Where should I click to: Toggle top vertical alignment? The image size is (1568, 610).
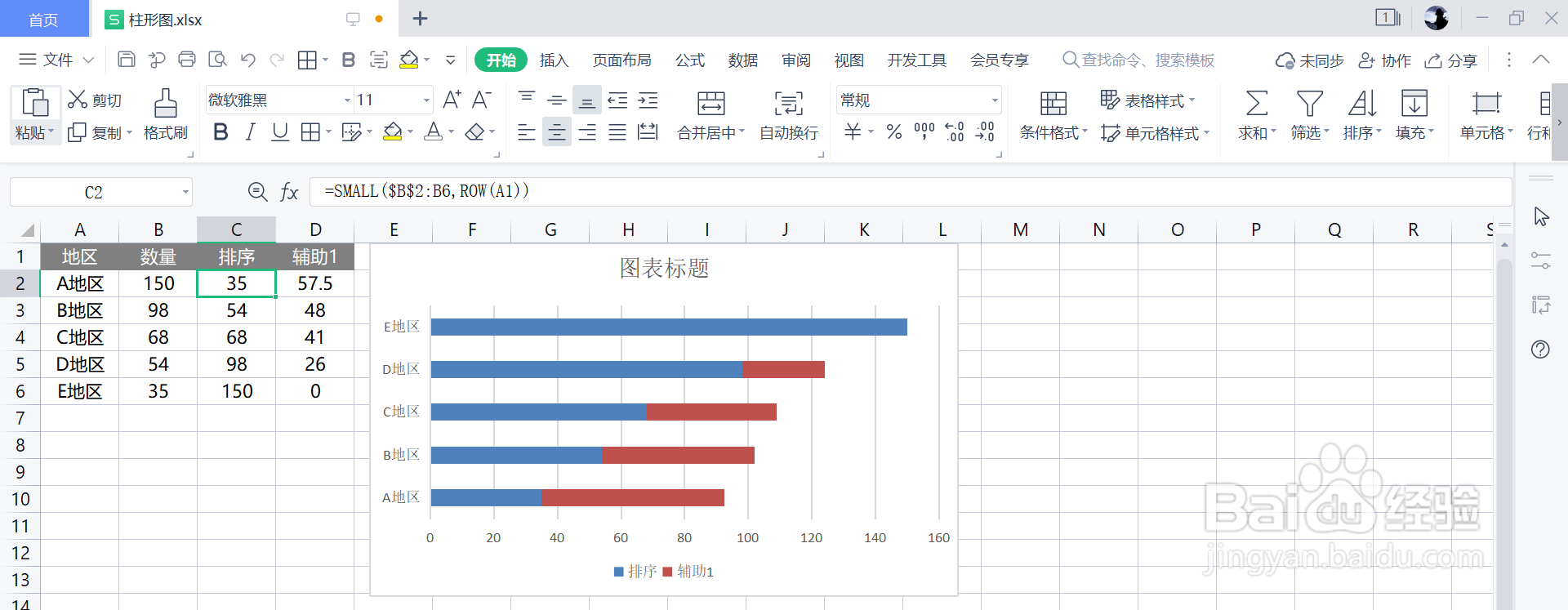point(527,100)
